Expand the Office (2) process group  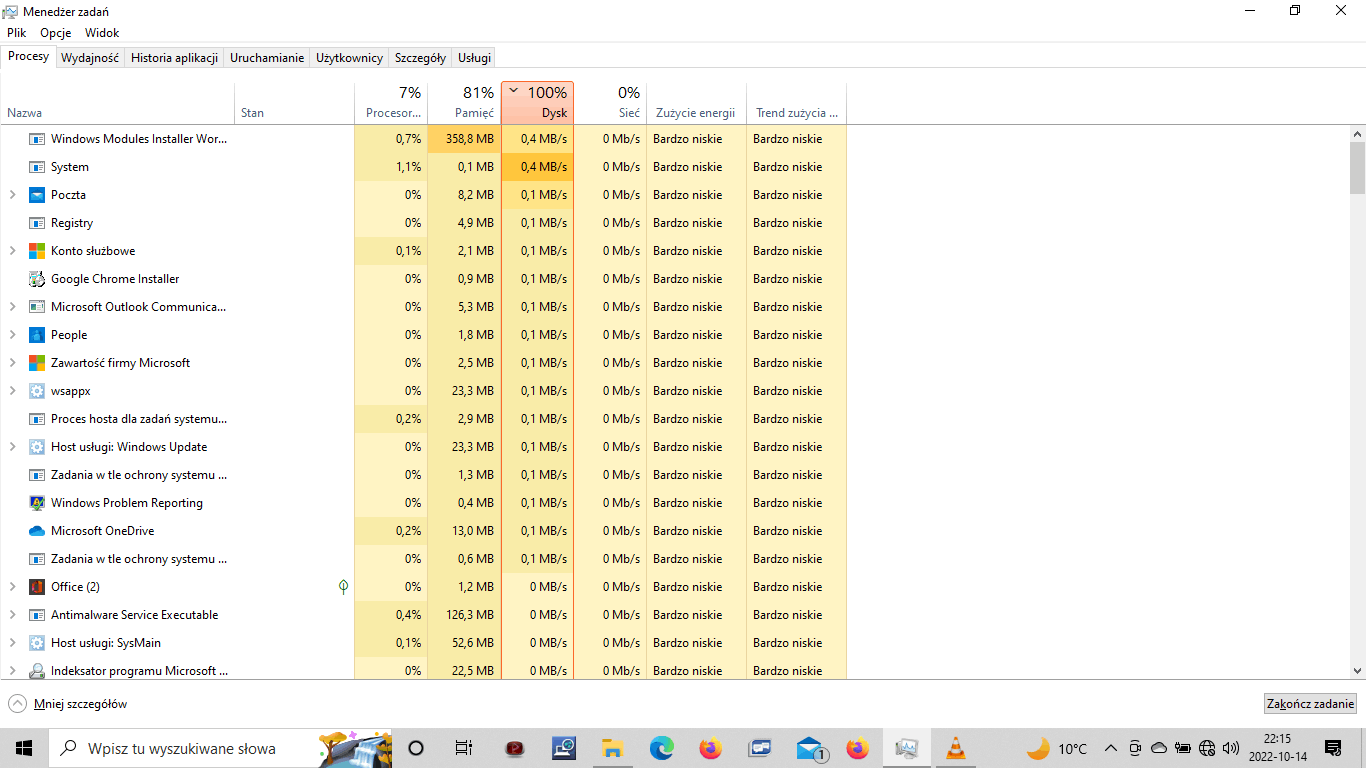(12, 587)
